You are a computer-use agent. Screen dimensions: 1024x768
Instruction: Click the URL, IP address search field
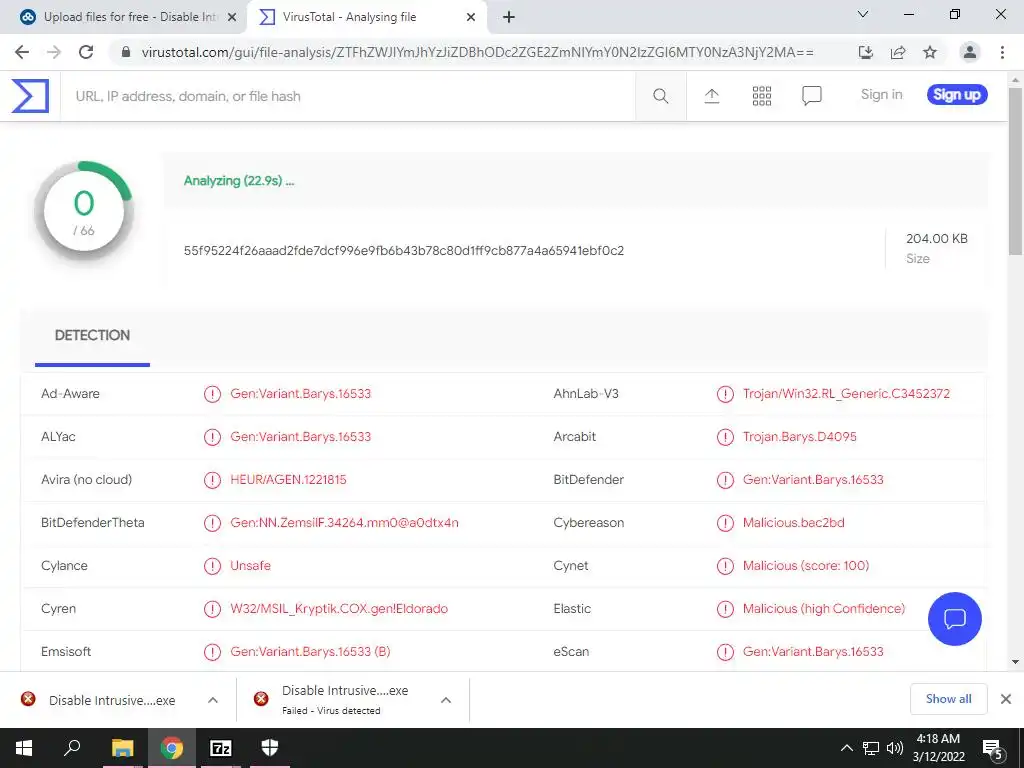click(x=347, y=96)
